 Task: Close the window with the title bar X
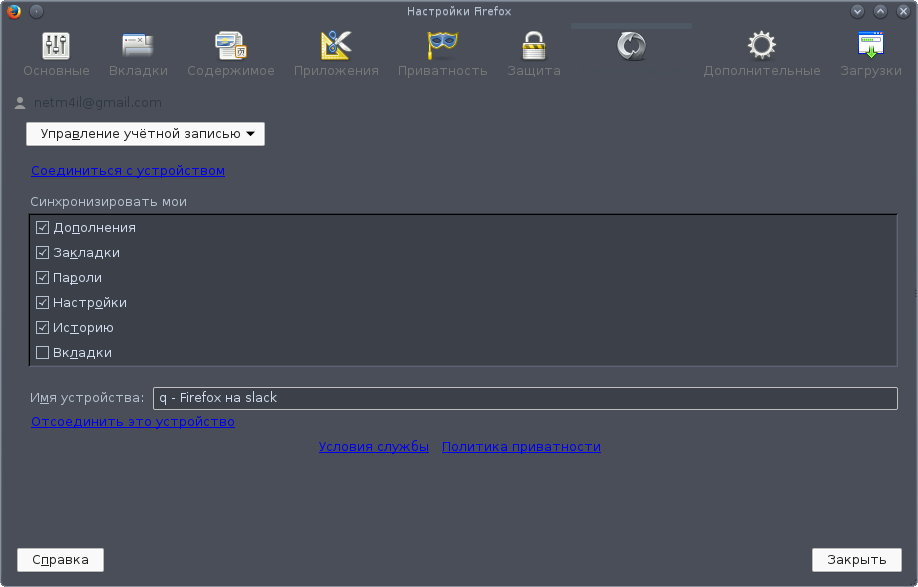tap(903, 11)
